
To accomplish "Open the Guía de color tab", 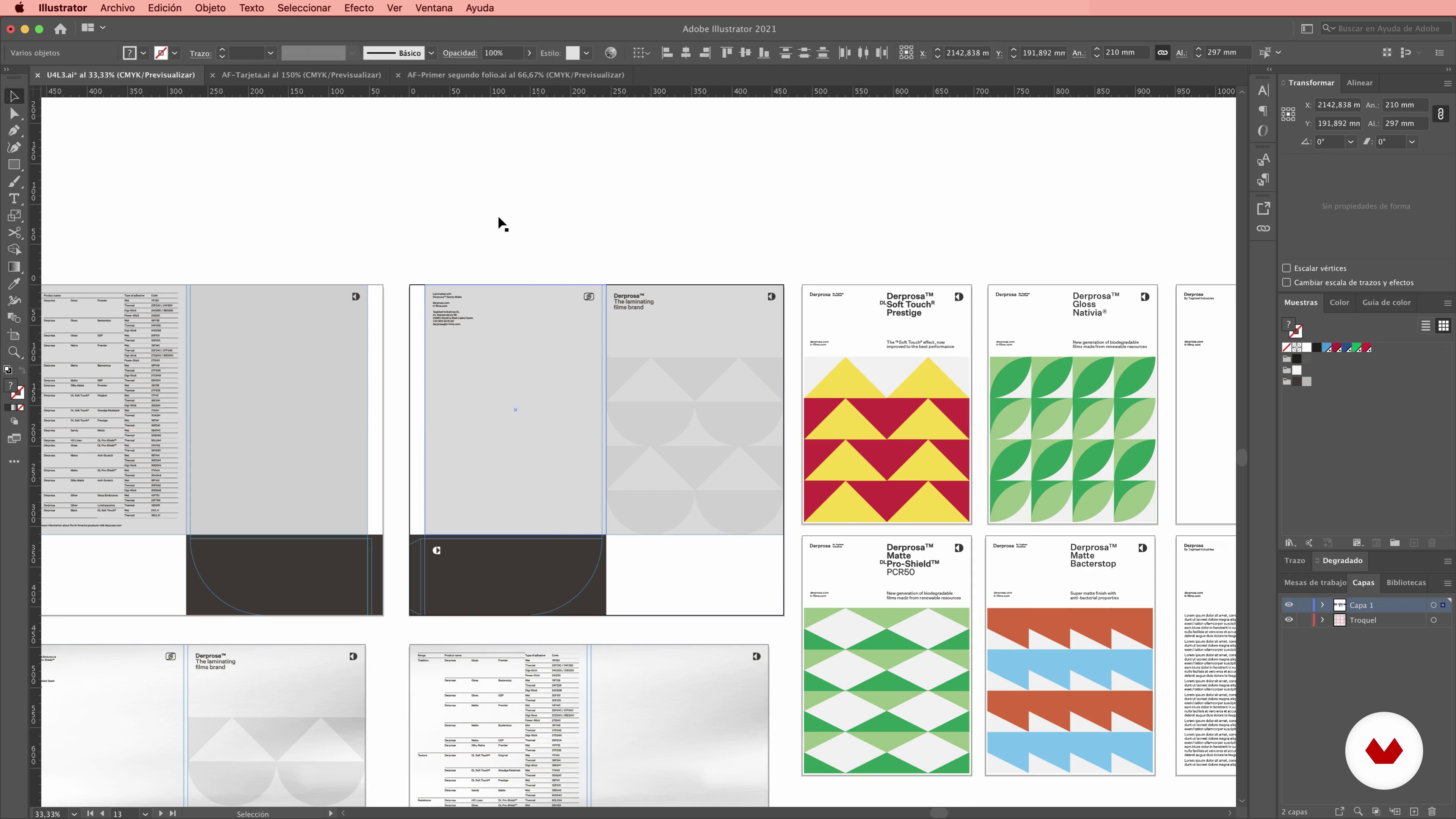I will pyautogui.click(x=1386, y=303).
